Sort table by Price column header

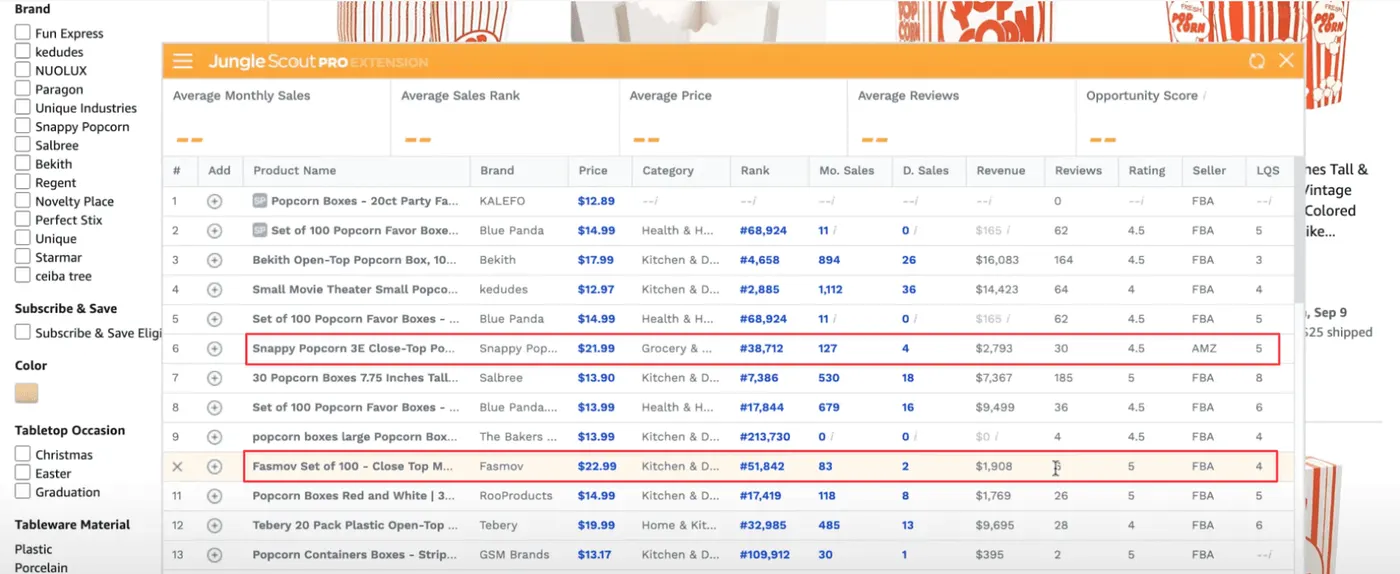[593, 171]
